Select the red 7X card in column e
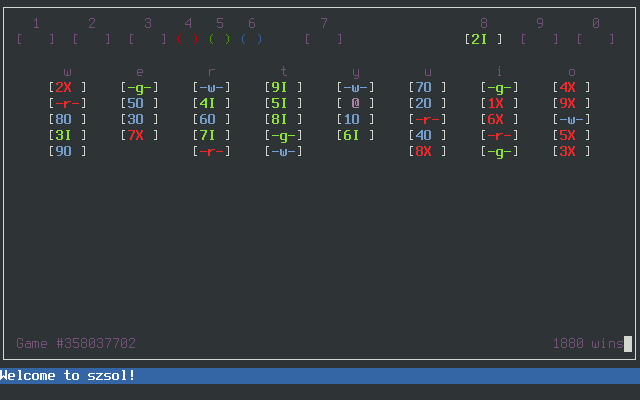The width and height of the screenshot is (640, 400). 140,135
